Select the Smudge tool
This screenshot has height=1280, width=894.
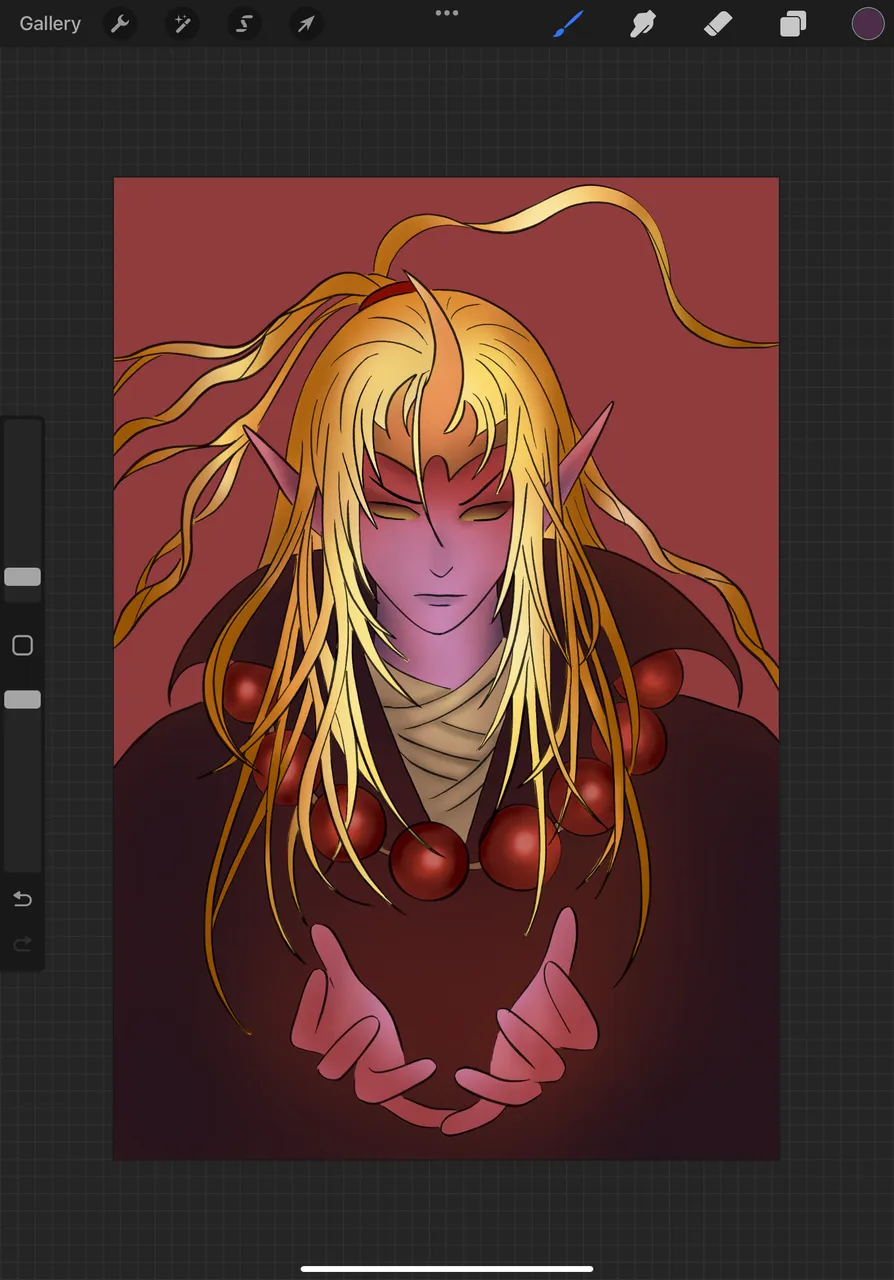point(643,24)
